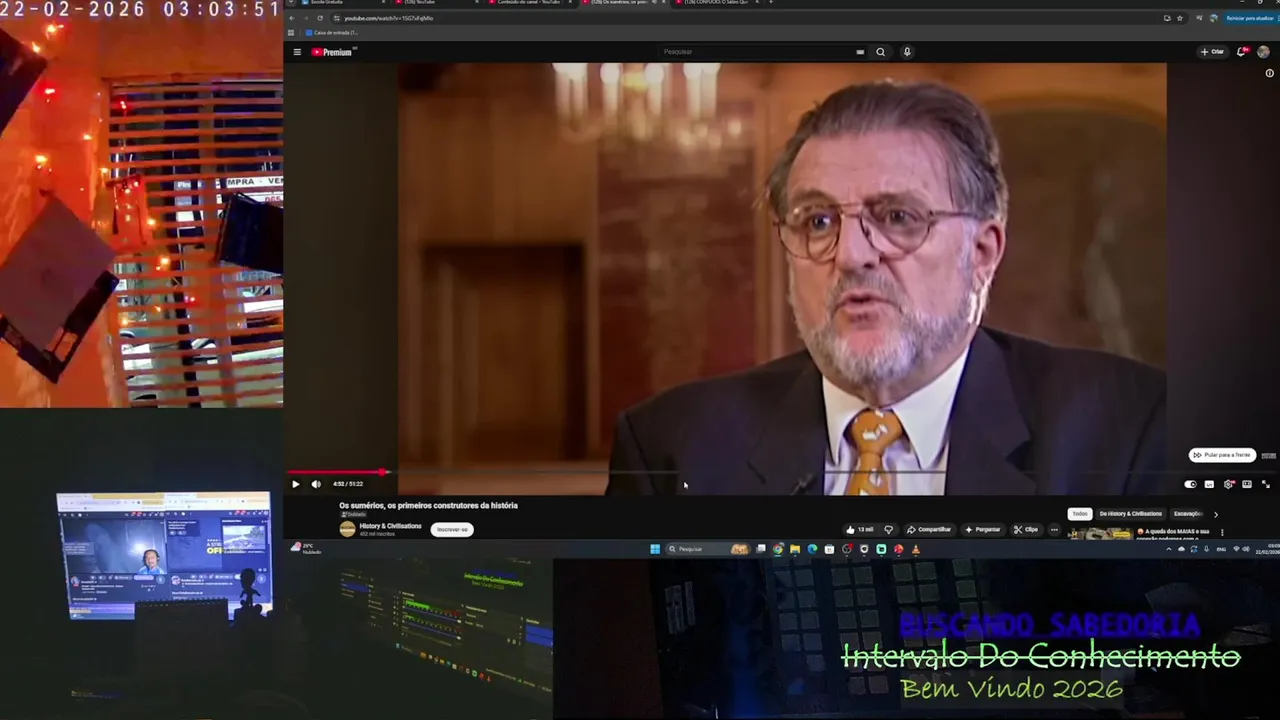
Task: Click Reiniciar para atualizar button
Action: (1249, 18)
